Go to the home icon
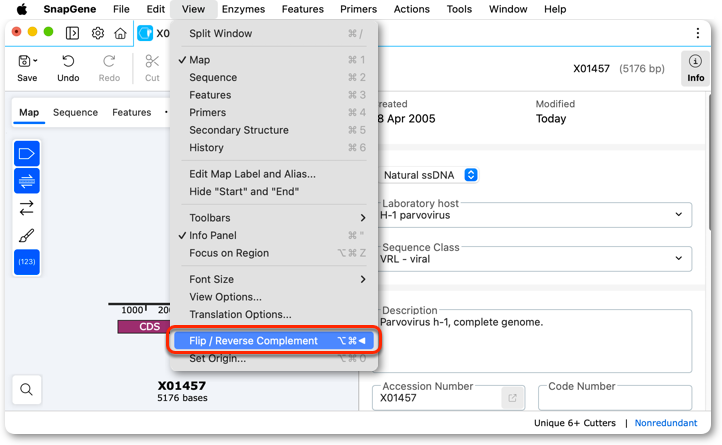This screenshot has width=722, height=445. click(x=120, y=33)
